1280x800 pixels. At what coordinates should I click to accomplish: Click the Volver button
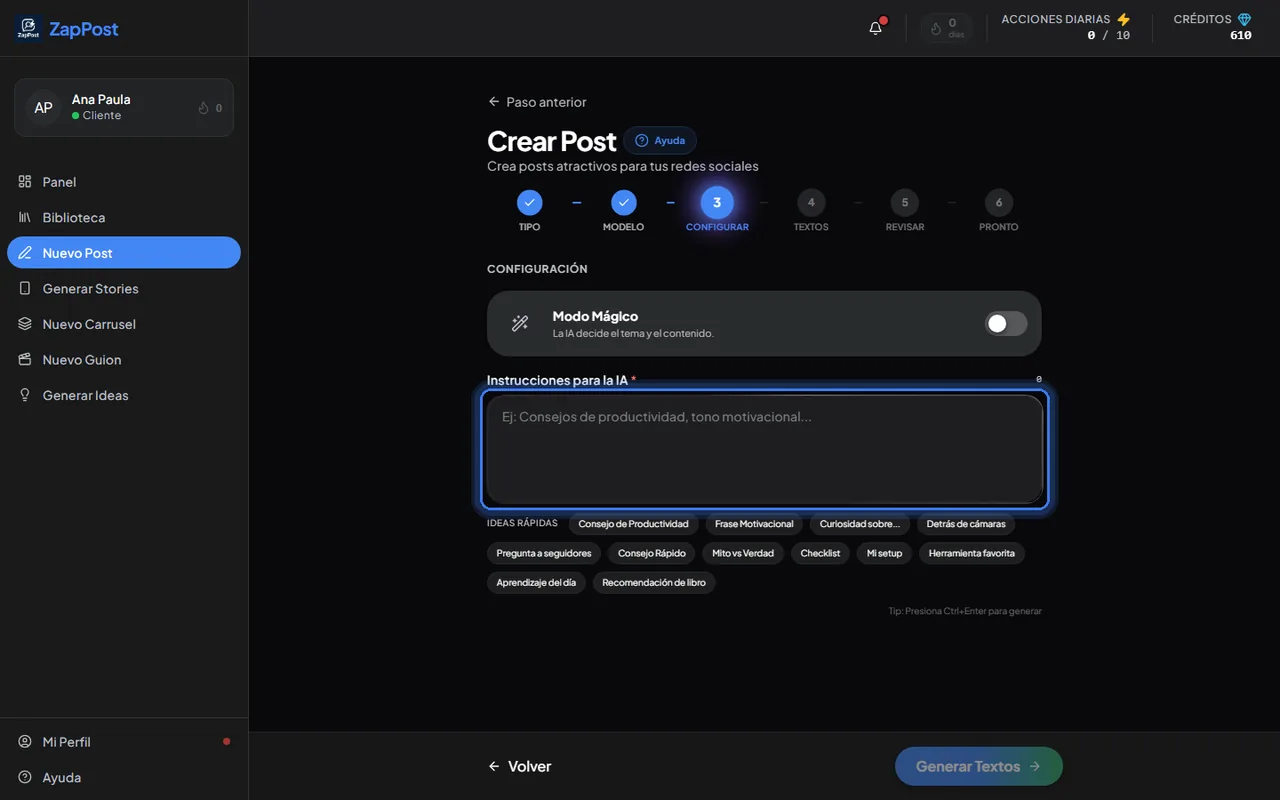519,766
